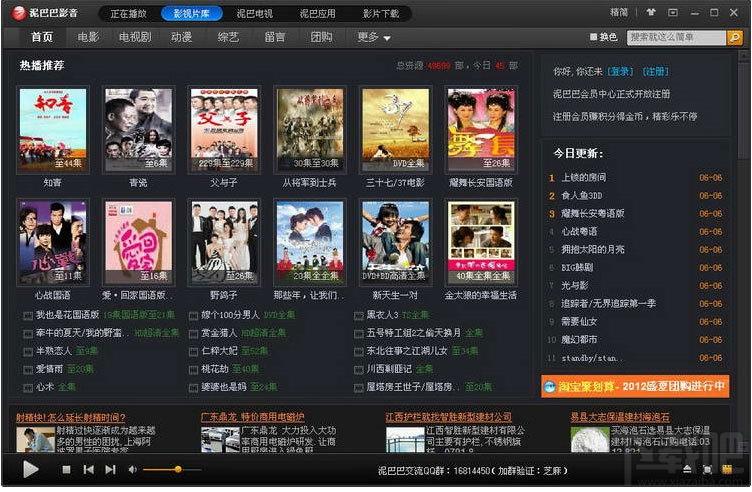Click the 换色 color change icon
This screenshot has width=752, height=492.
pos(593,37)
